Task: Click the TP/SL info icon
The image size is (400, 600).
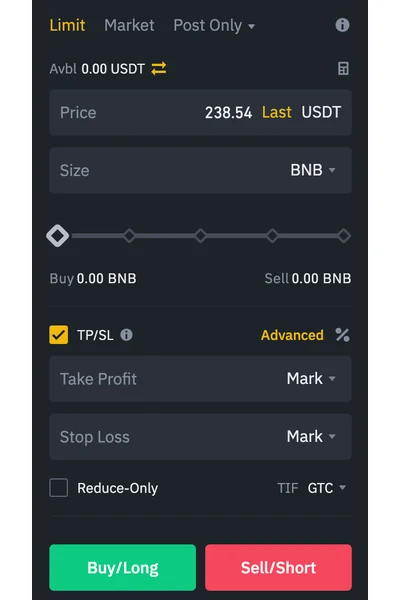Action: 126,335
